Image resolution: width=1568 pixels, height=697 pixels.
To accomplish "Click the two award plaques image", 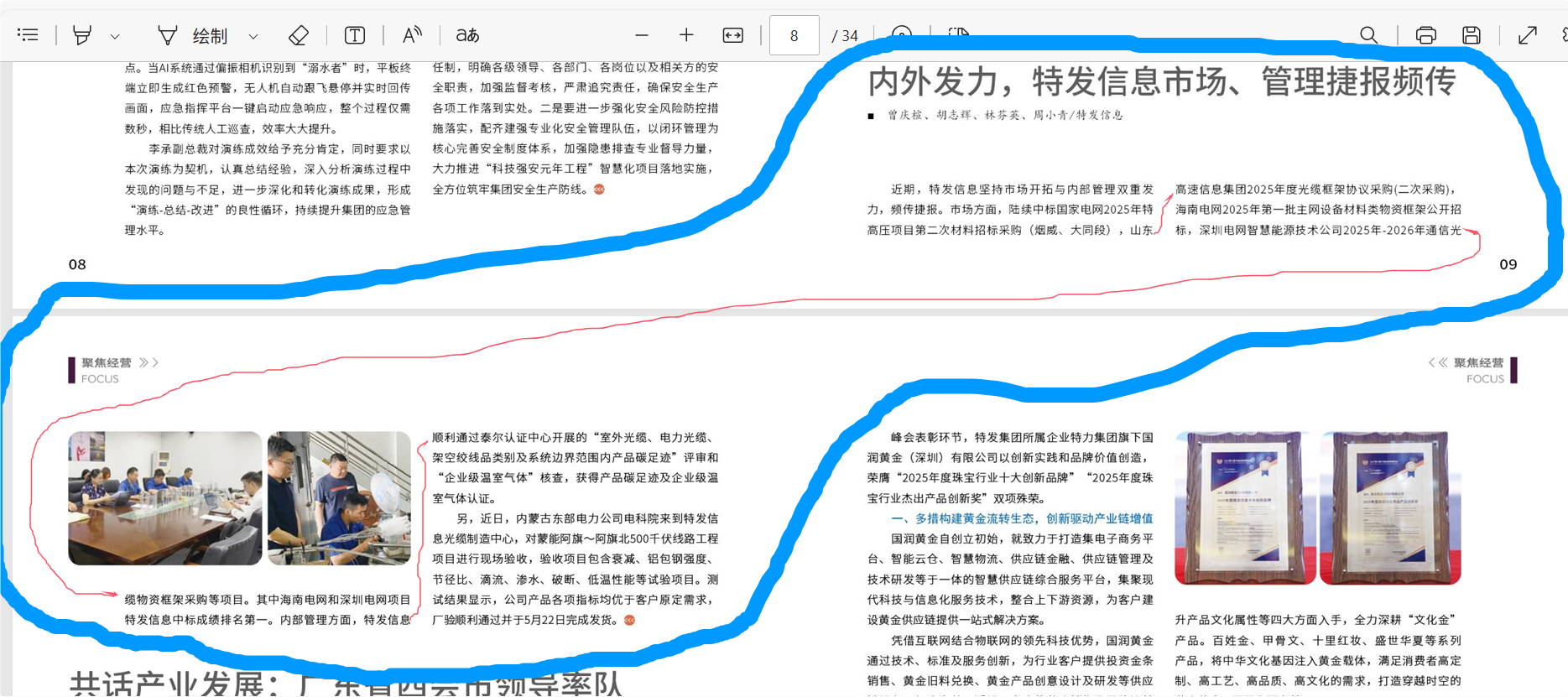I will click(x=1318, y=508).
